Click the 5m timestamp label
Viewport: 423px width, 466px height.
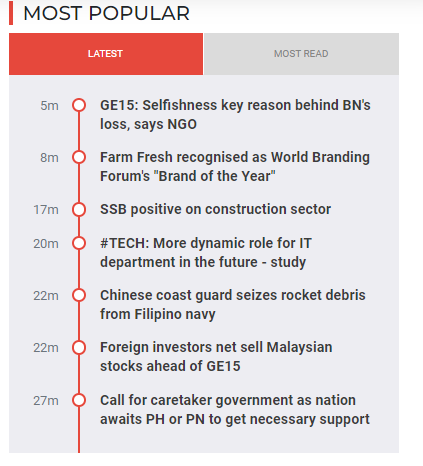49,106
